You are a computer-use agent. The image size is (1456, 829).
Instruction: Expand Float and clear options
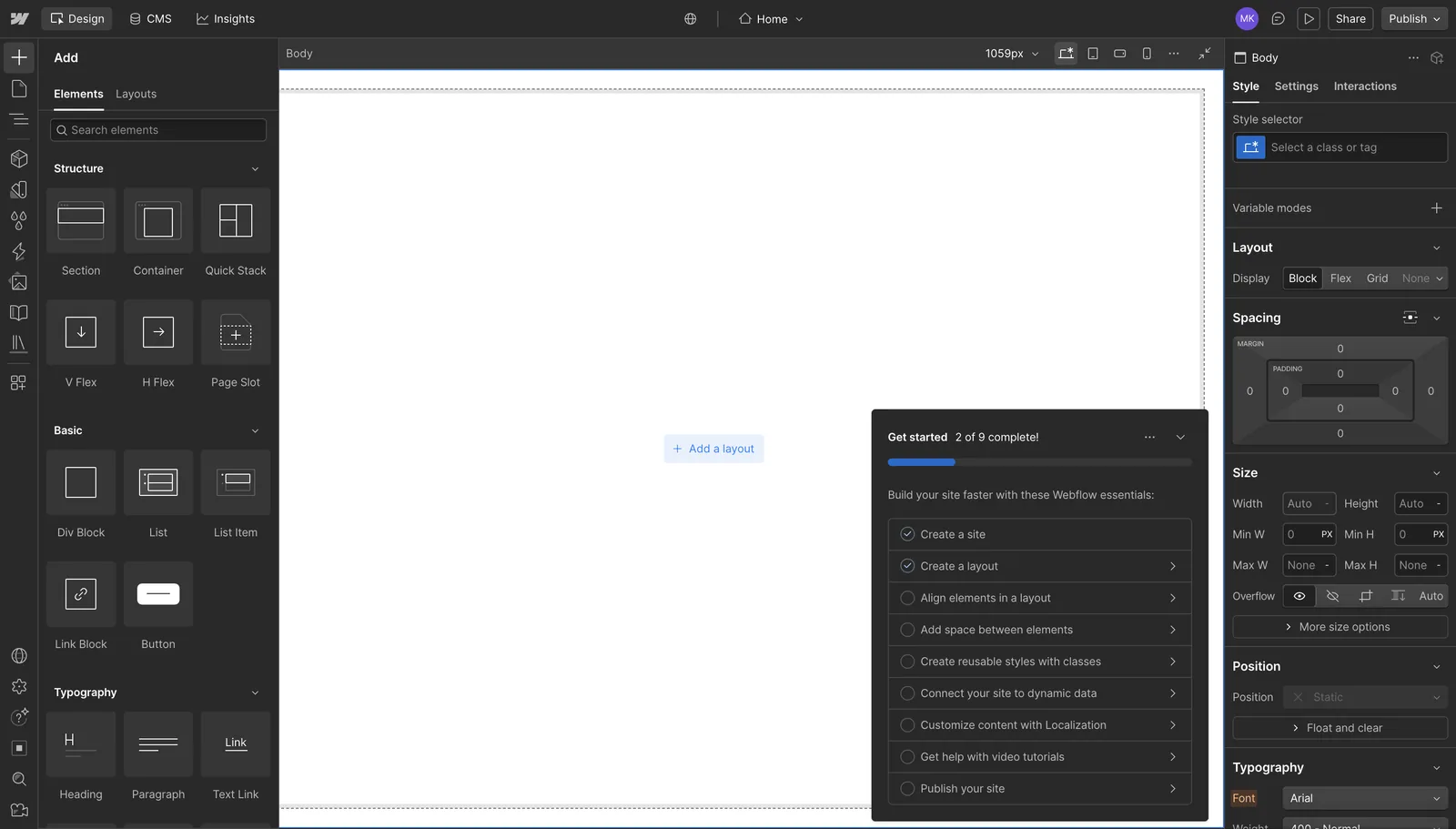pyautogui.click(x=1340, y=728)
